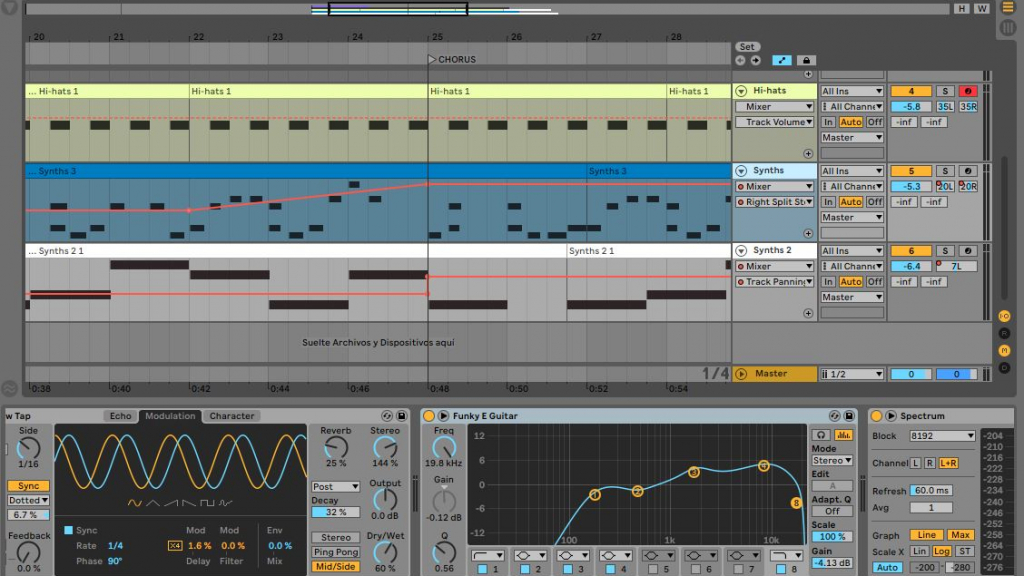This screenshot has height=576, width=1024.
Task: Click the Ping Pong channel mode button
Action: (x=336, y=552)
